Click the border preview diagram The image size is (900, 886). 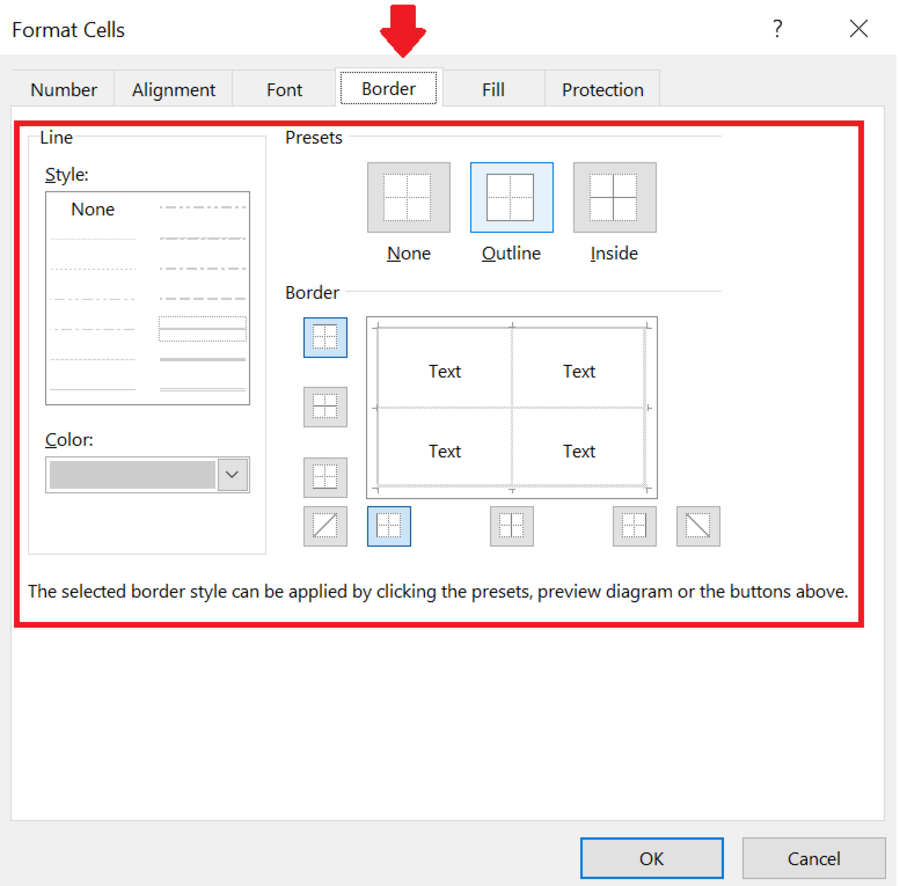click(512, 407)
